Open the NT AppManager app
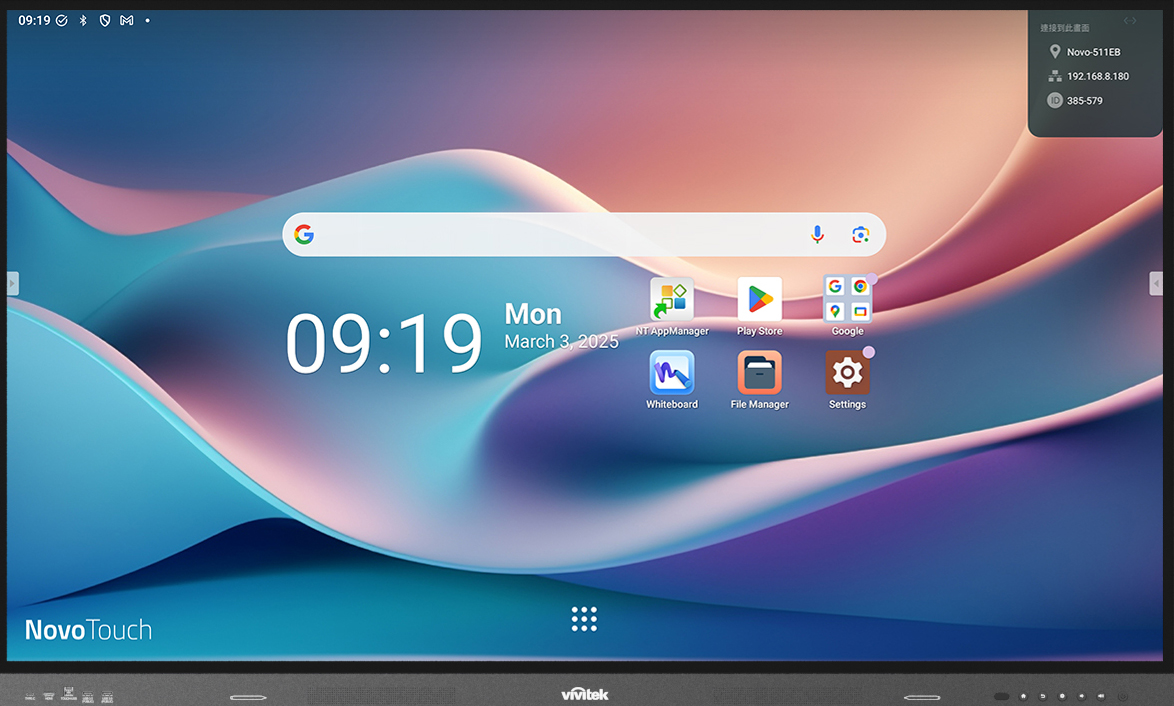 click(x=671, y=300)
